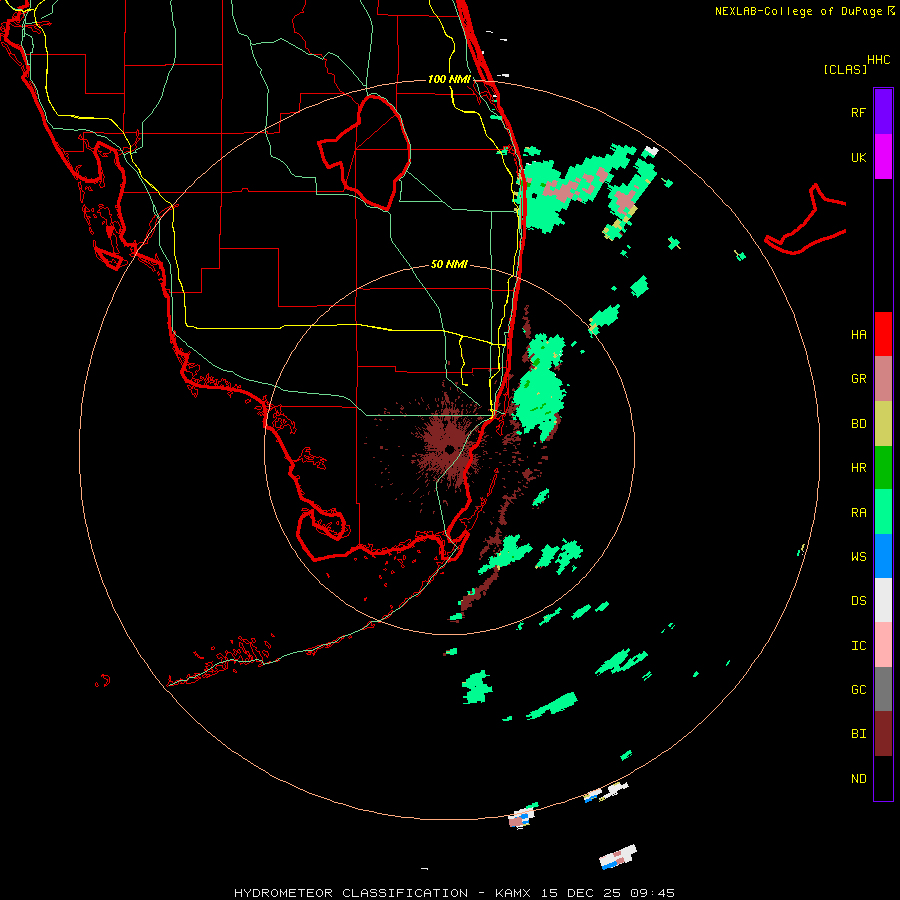Select the light pink IC legend swatch
This screenshot has width=900, height=900.
coord(883,645)
